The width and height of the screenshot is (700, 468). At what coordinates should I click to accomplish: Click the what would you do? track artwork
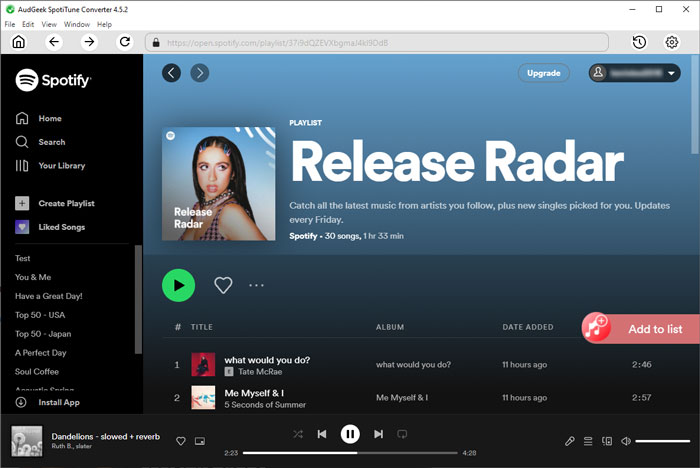pos(203,364)
